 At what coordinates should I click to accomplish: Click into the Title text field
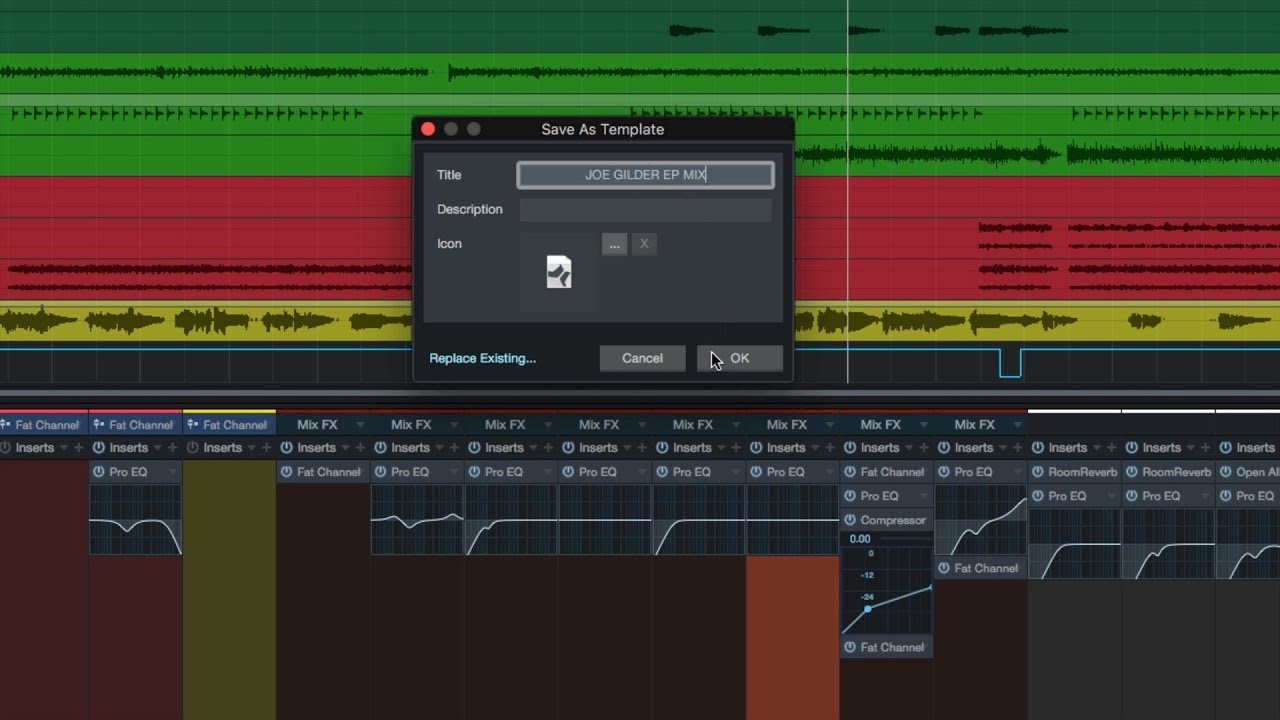pyautogui.click(x=645, y=175)
